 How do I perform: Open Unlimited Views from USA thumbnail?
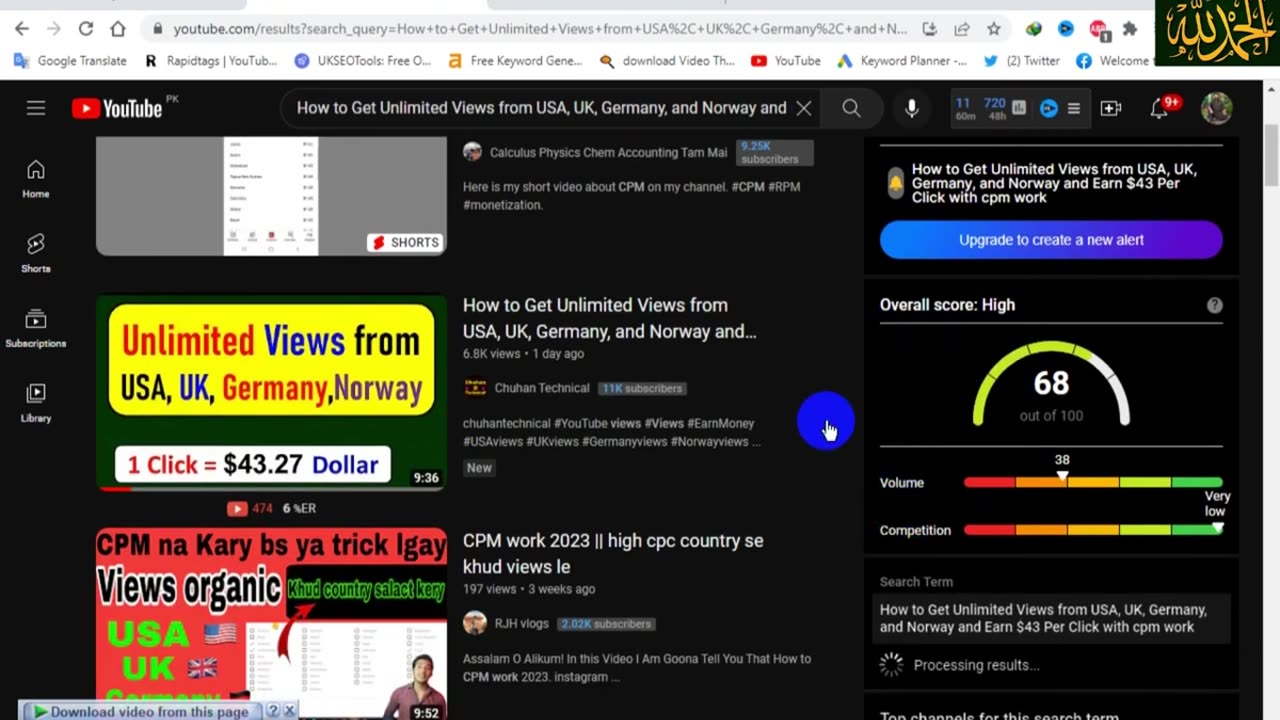coord(271,391)
